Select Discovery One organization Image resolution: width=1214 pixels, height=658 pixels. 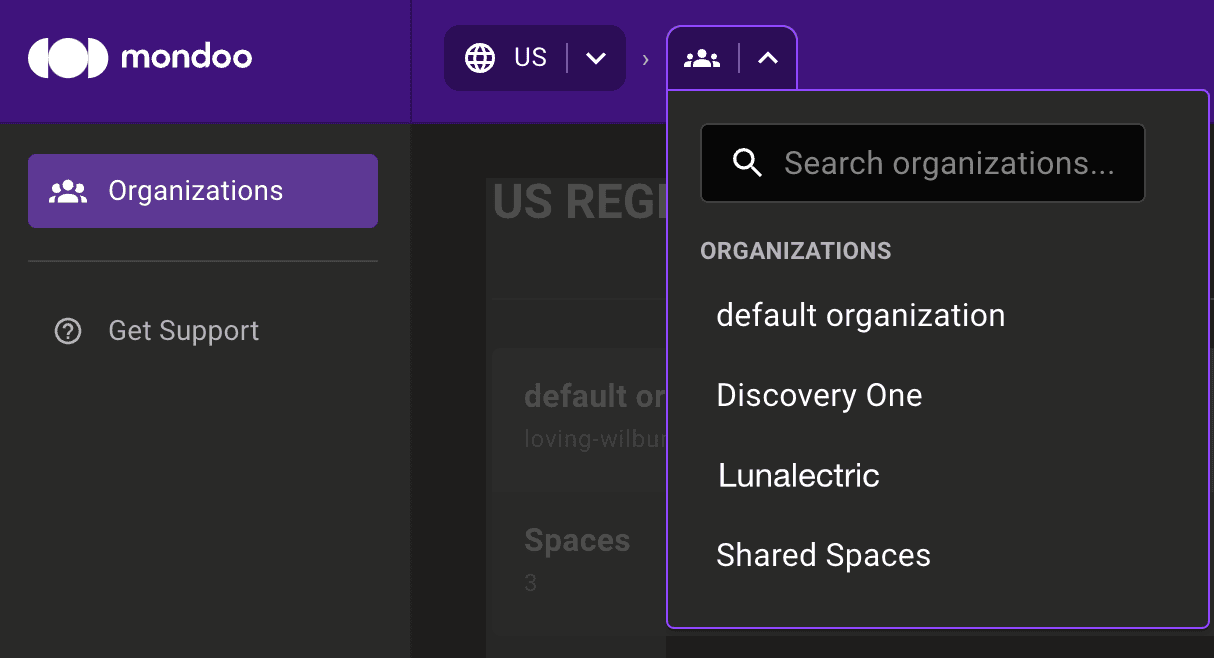pos(819,394)
